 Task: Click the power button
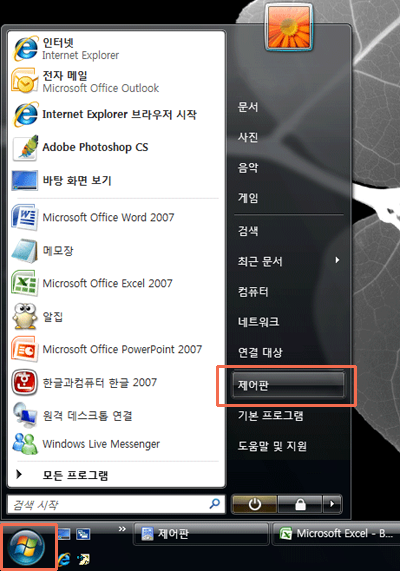pyautogui.click(x=255, y=504)
